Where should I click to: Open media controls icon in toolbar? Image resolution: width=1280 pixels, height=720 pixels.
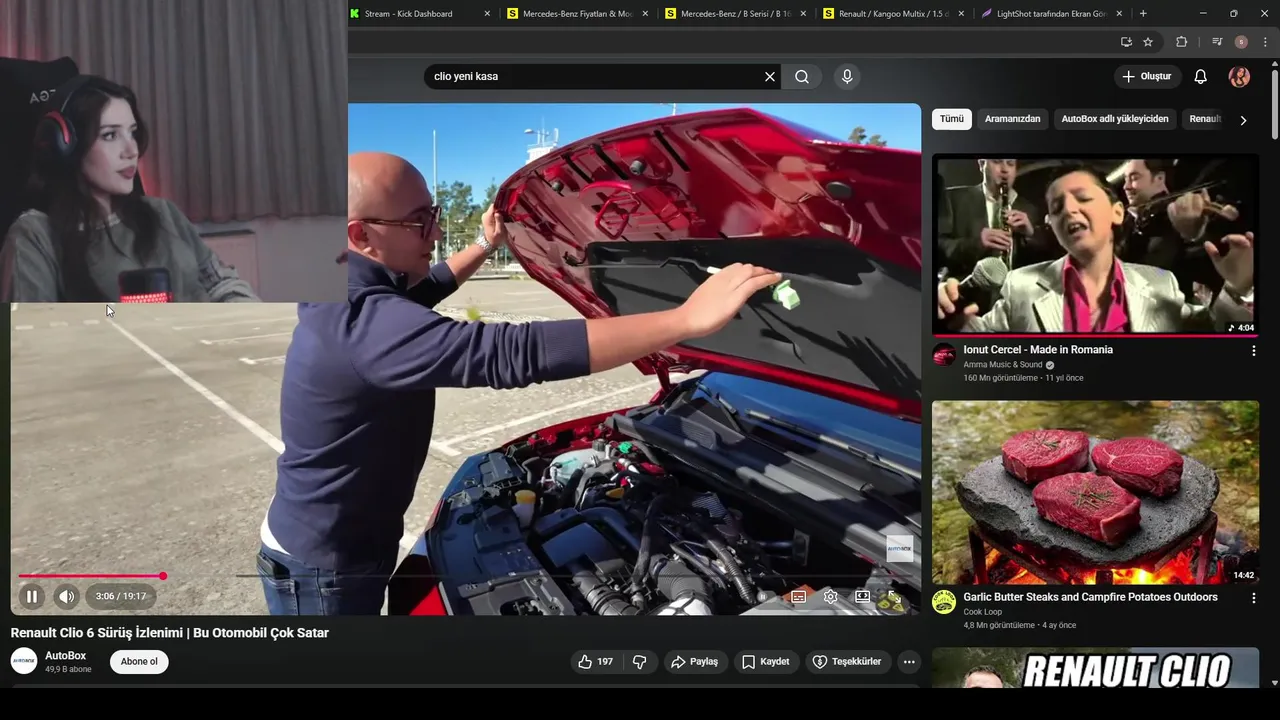[x=1217, y=42]
